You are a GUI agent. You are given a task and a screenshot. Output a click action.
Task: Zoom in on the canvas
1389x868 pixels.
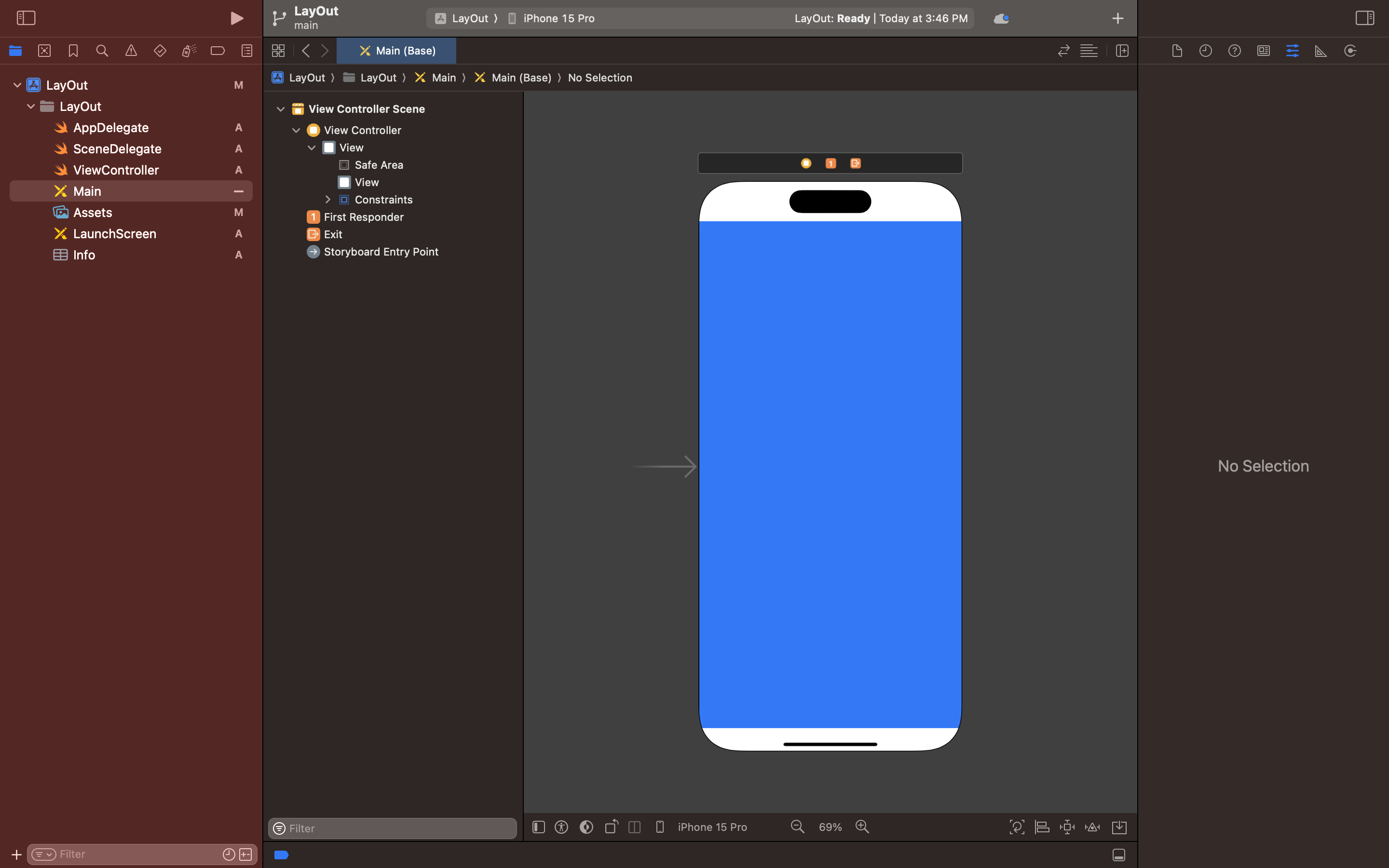(x=861, y=827)
